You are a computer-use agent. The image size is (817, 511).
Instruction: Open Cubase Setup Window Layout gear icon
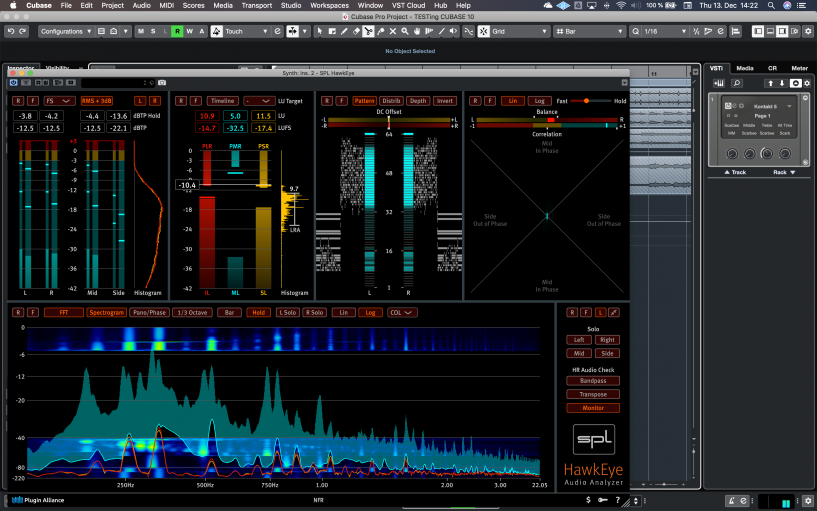coord(808,31)
